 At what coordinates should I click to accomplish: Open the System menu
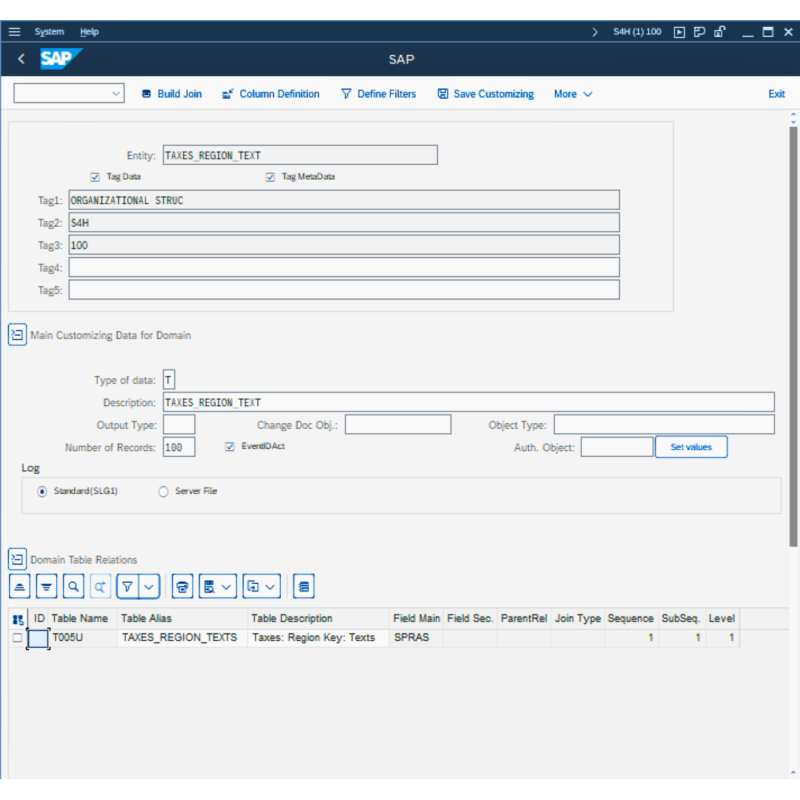49,32
